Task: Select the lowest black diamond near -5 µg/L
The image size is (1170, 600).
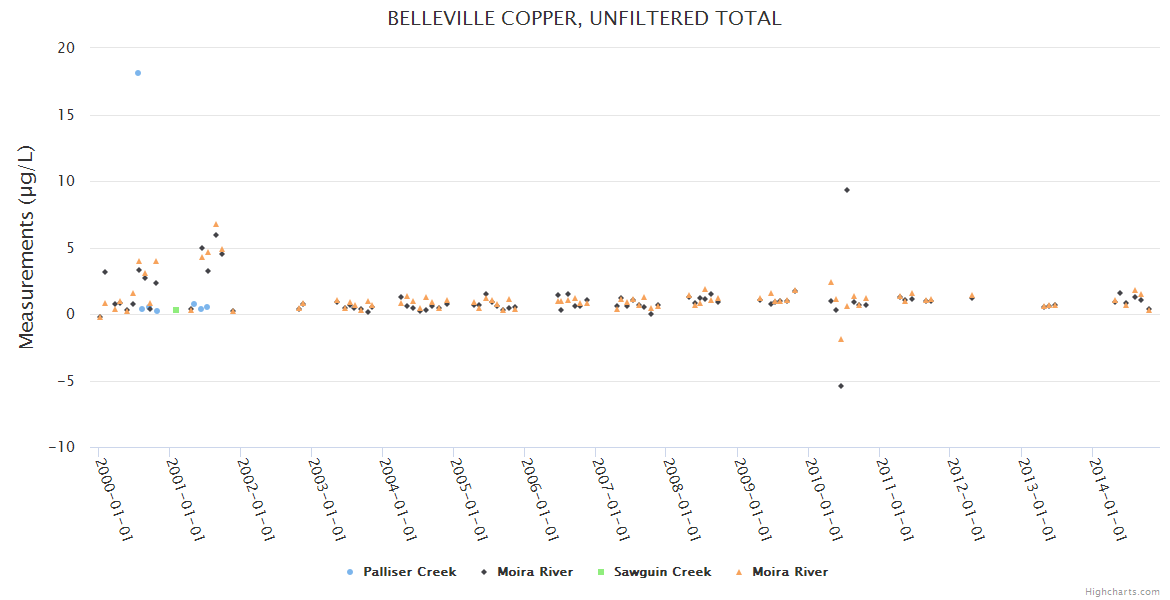Action: (x=841, y=386)
